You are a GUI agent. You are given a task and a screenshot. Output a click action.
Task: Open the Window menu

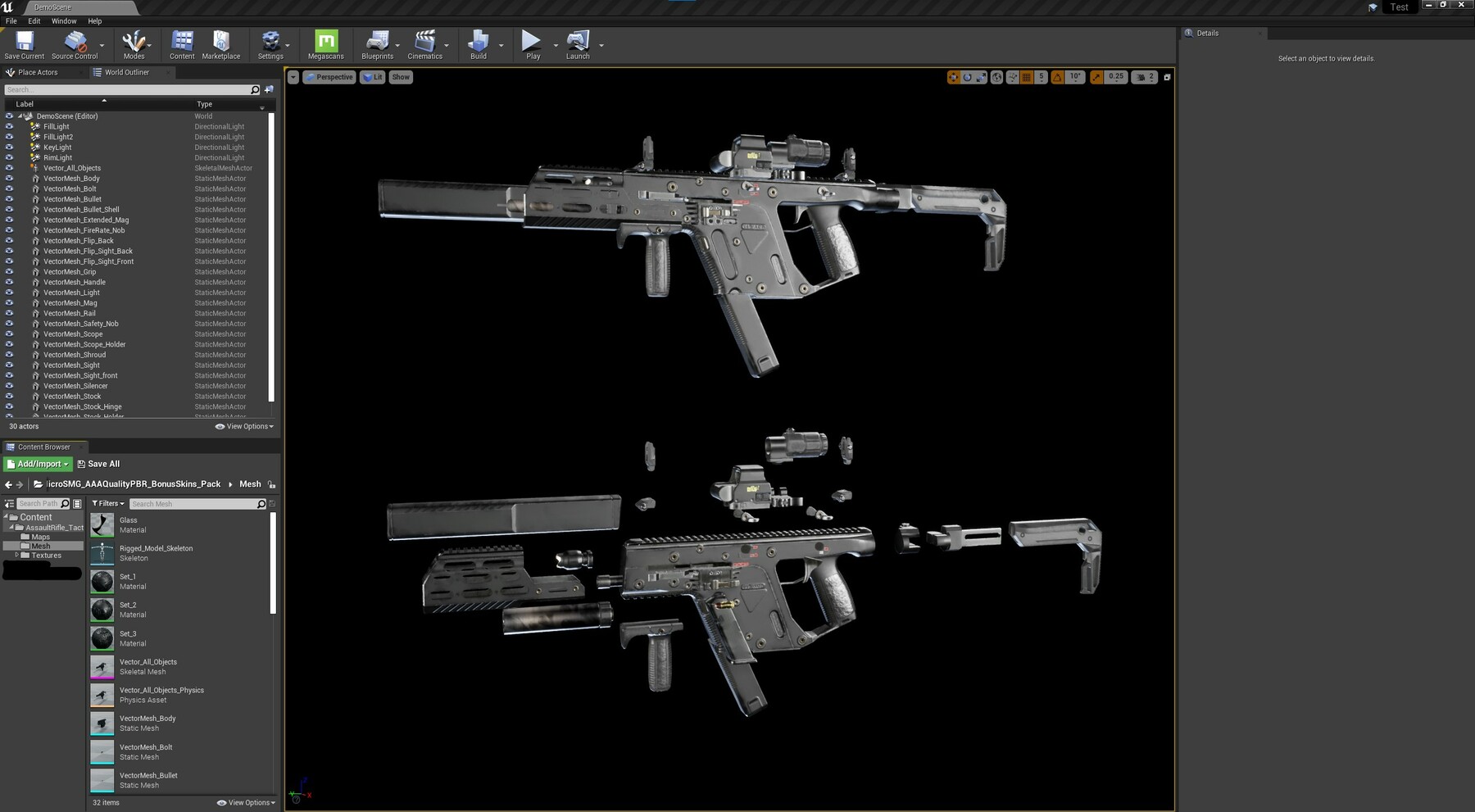point(64,21)
